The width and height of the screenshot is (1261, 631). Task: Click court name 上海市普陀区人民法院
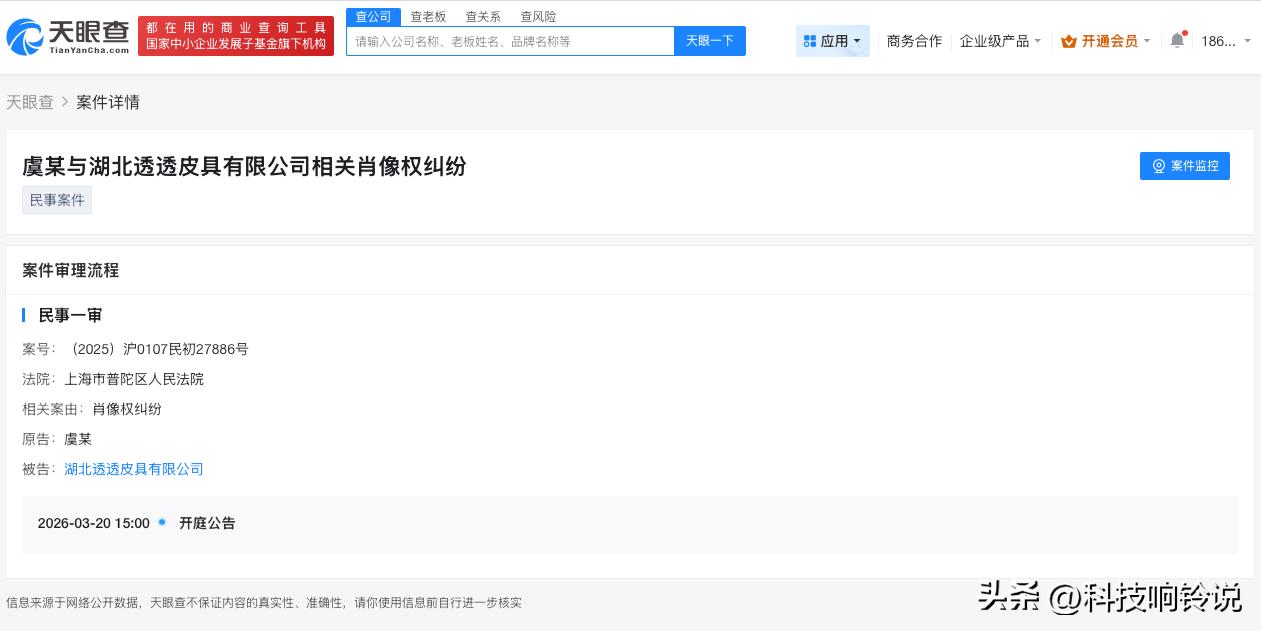click(134, 379)
